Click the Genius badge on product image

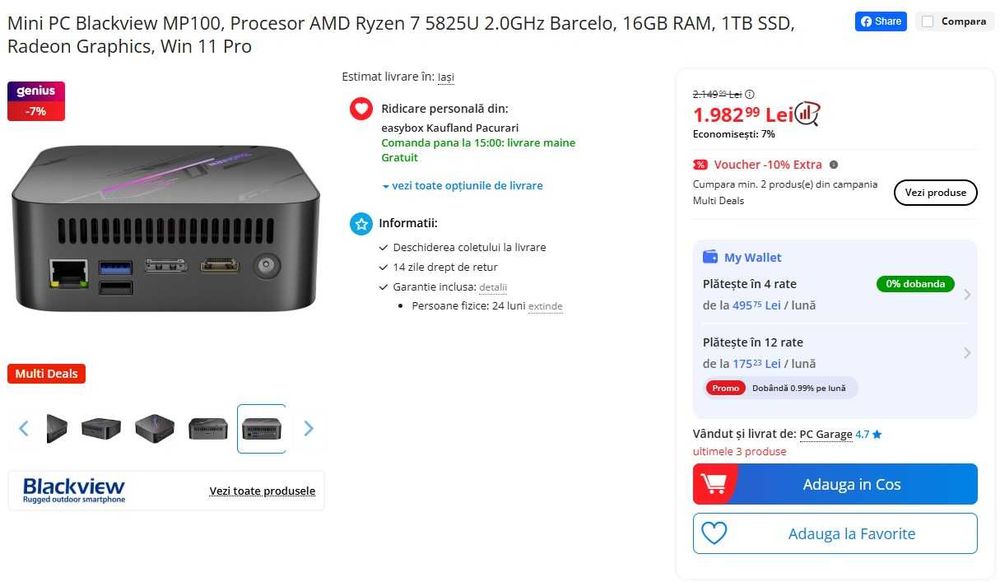[36, 91]
